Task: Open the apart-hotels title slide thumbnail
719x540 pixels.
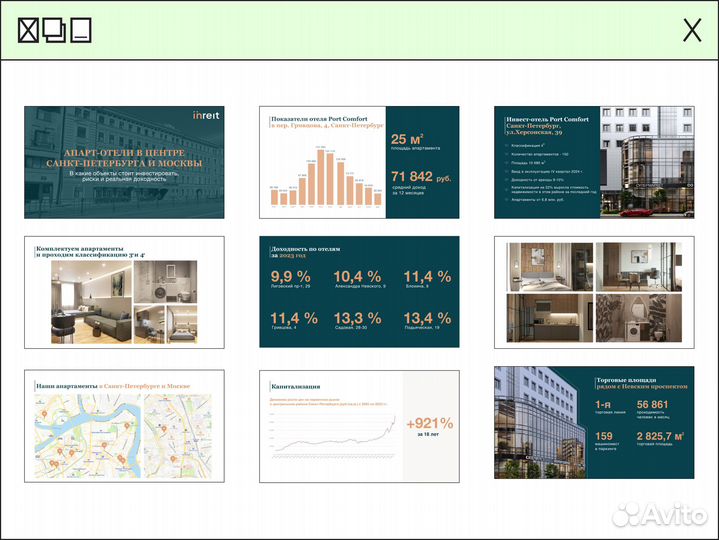Action: 124,162
